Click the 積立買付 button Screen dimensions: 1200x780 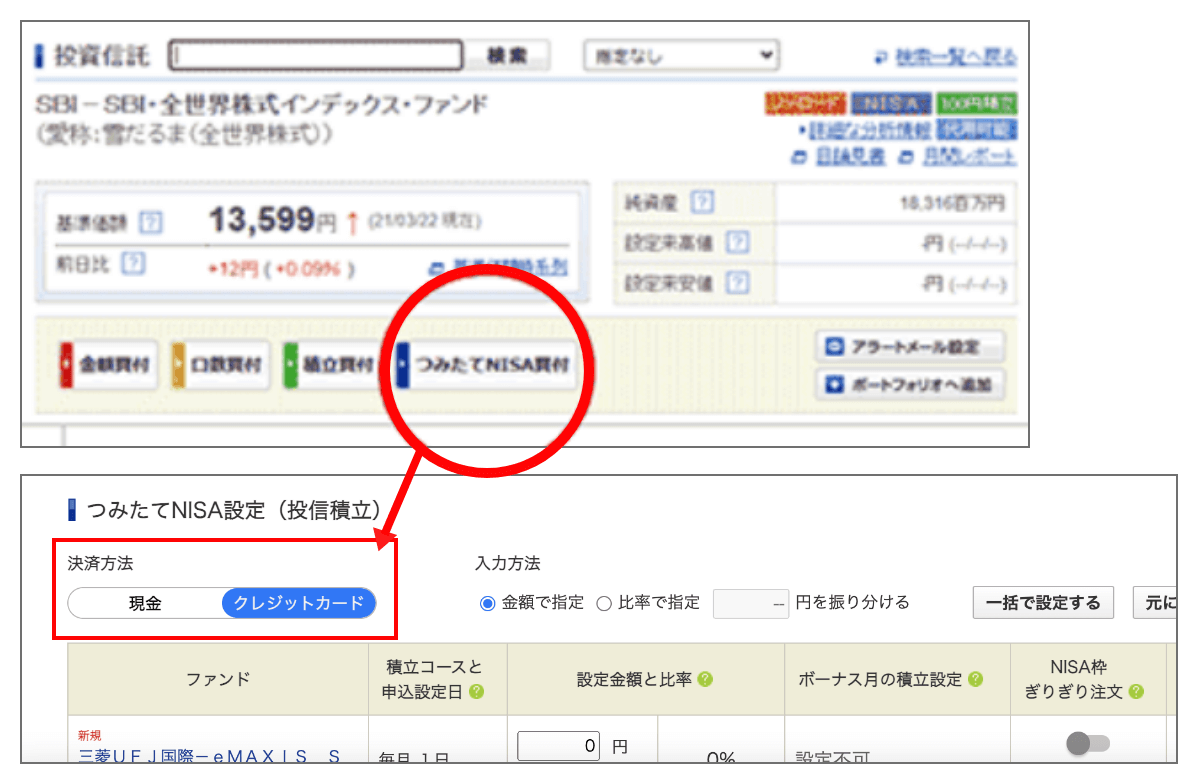(330, 365)
